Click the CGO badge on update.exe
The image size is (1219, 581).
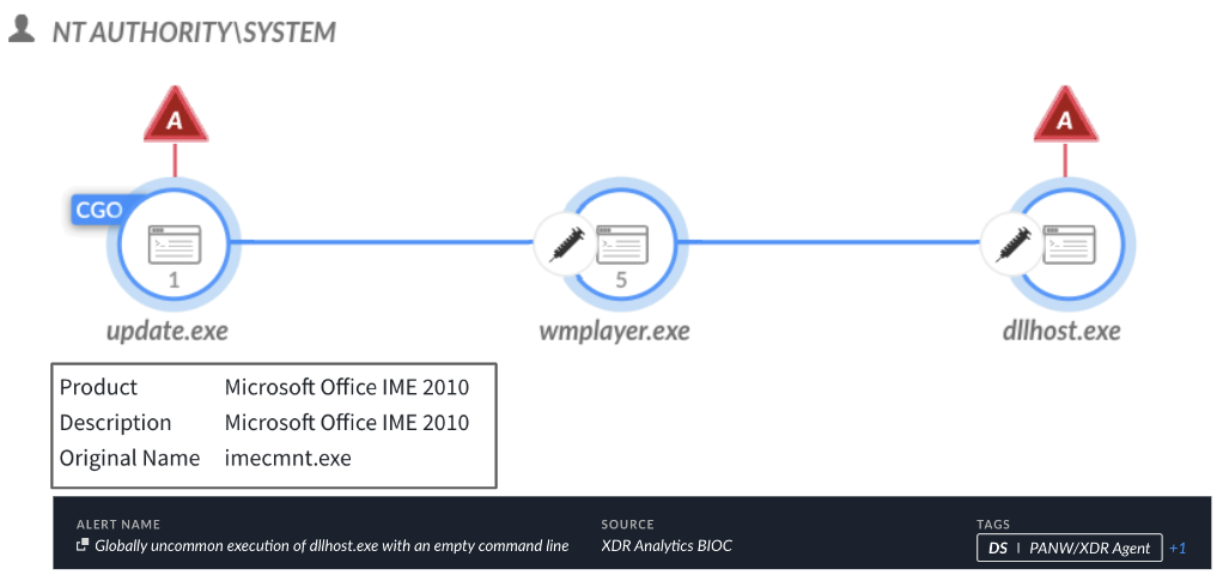pyautogui.click(x=98, y=210)
